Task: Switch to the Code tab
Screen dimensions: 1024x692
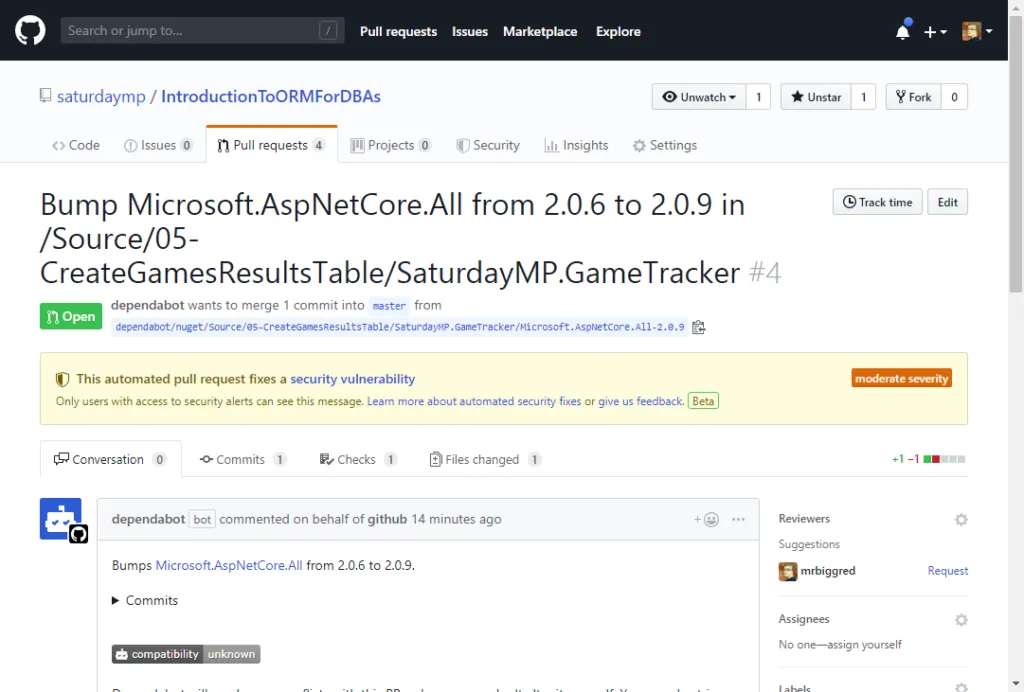Action: pyautogui.click(x=76, y=145)
